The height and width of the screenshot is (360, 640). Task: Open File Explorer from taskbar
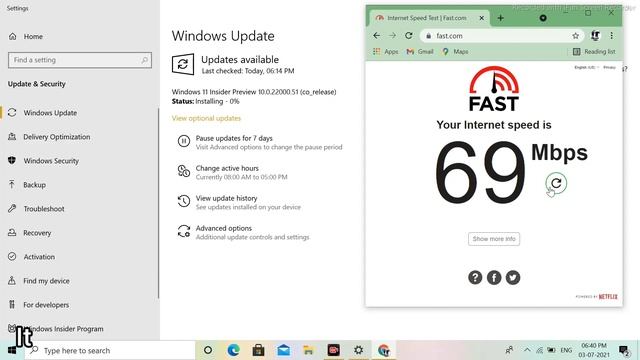(308, 350)
